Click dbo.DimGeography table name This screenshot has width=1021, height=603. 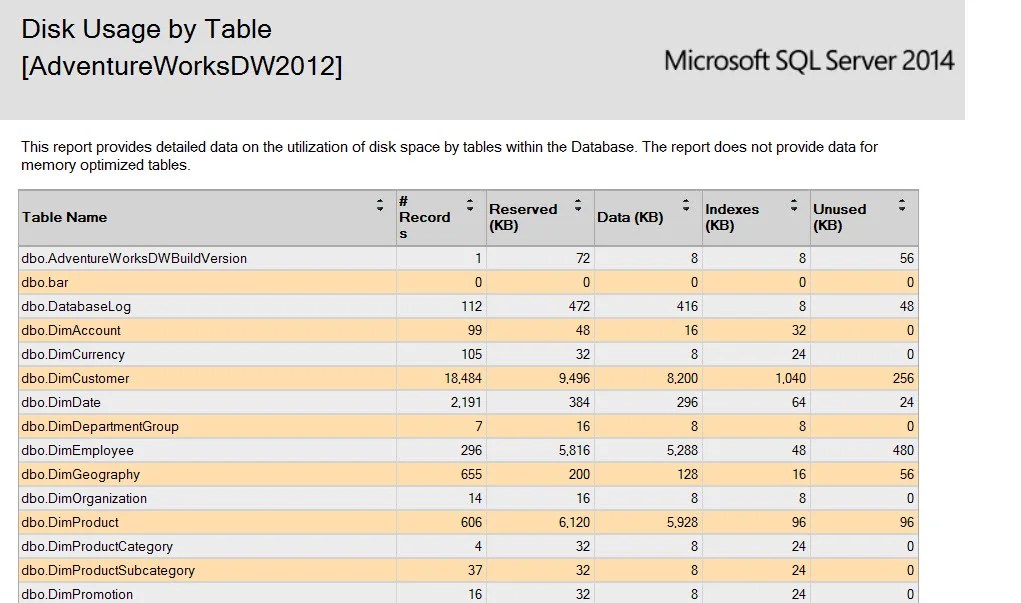click(81, 475)
